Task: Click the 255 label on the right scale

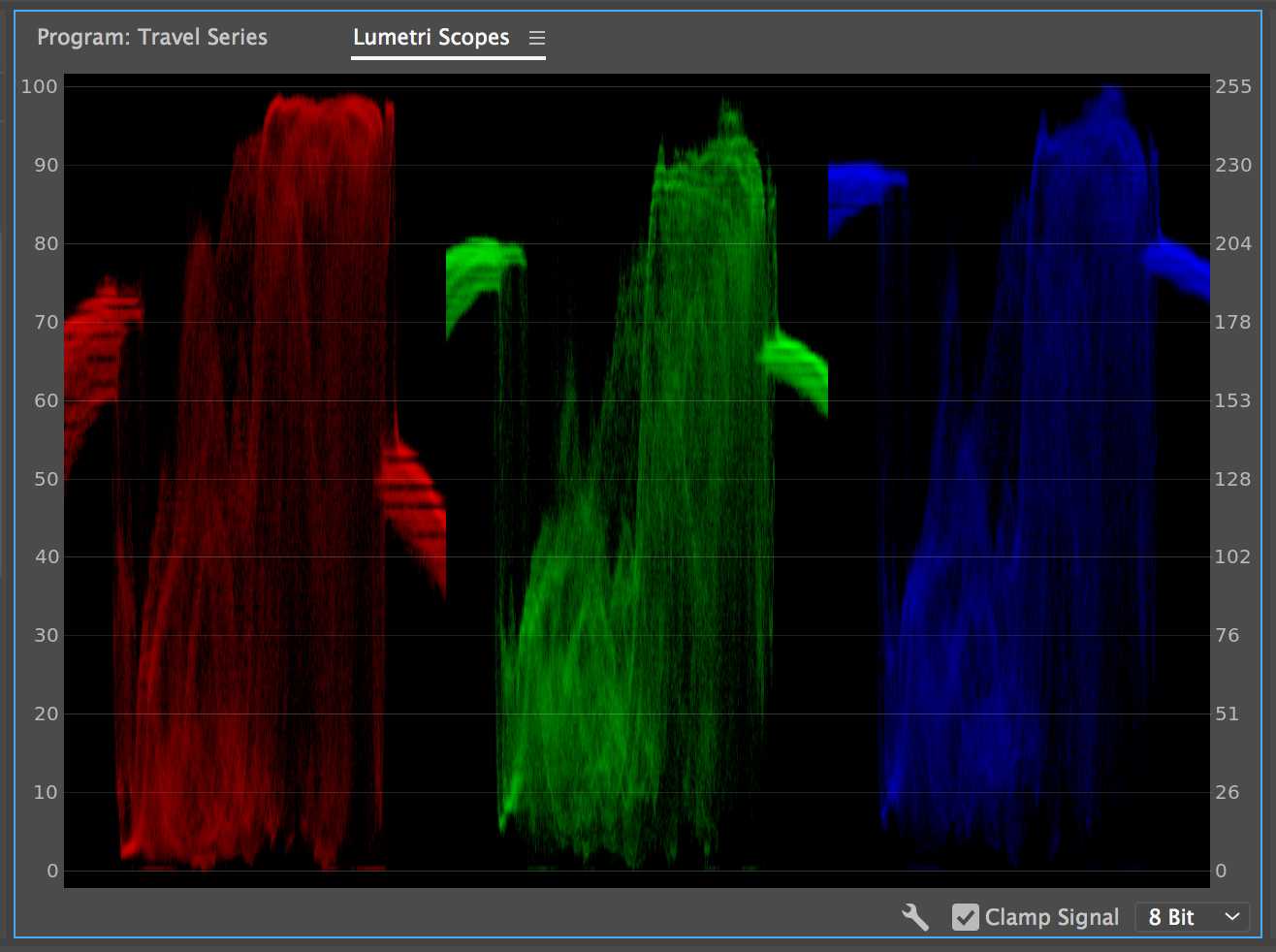Action: (x=1233, y=86)
